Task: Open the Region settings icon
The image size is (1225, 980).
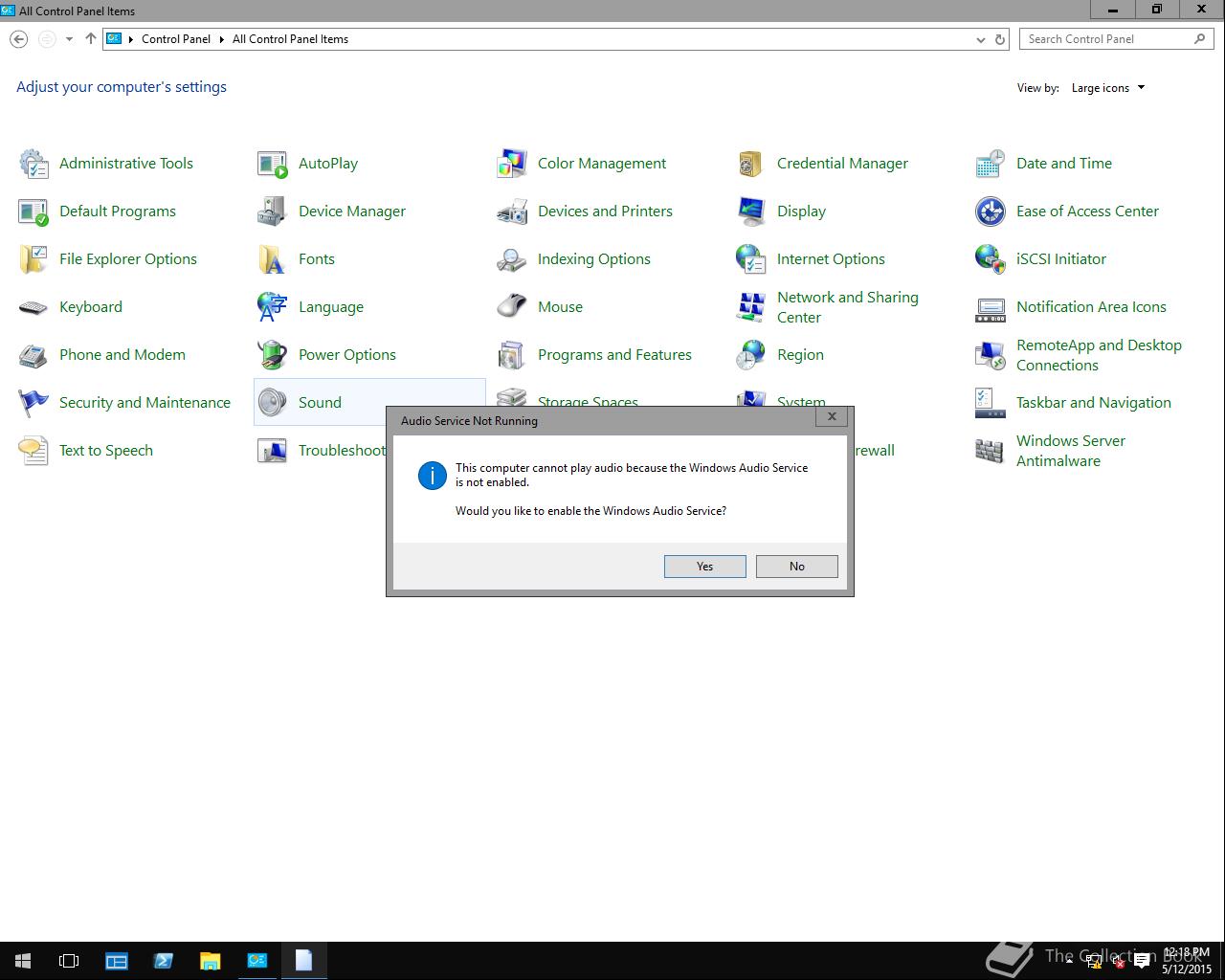Action: (x=751, y=355)
